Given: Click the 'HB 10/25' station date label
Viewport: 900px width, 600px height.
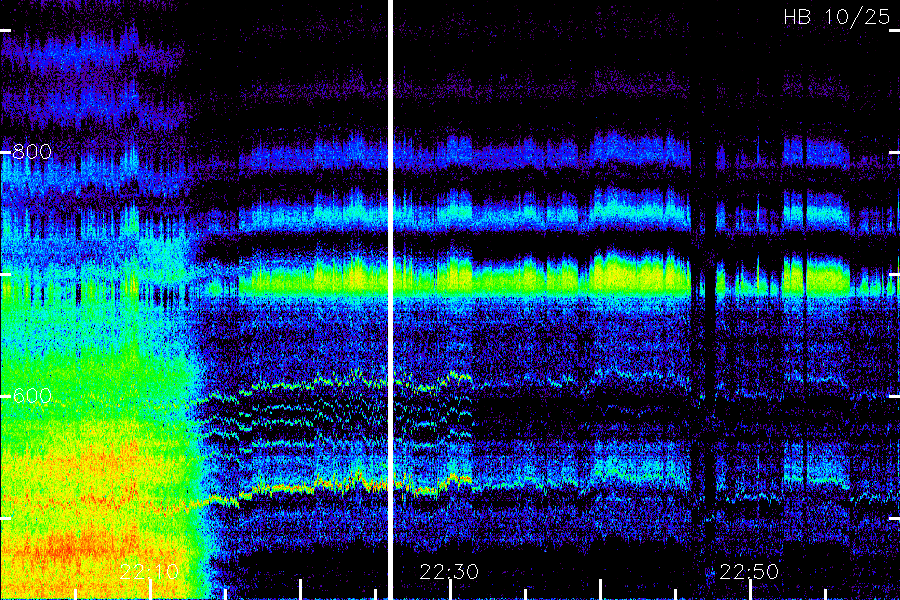Looking at the screenshot, I should point(836,17).
